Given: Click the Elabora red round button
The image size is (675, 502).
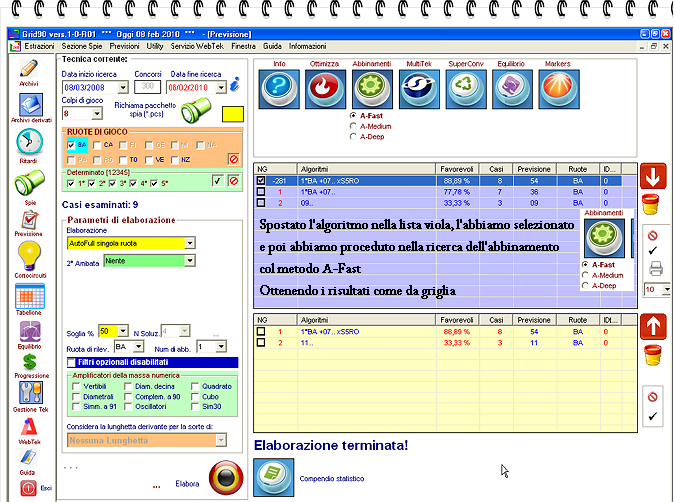Looking at the screenshot, I should pos(226,478).
